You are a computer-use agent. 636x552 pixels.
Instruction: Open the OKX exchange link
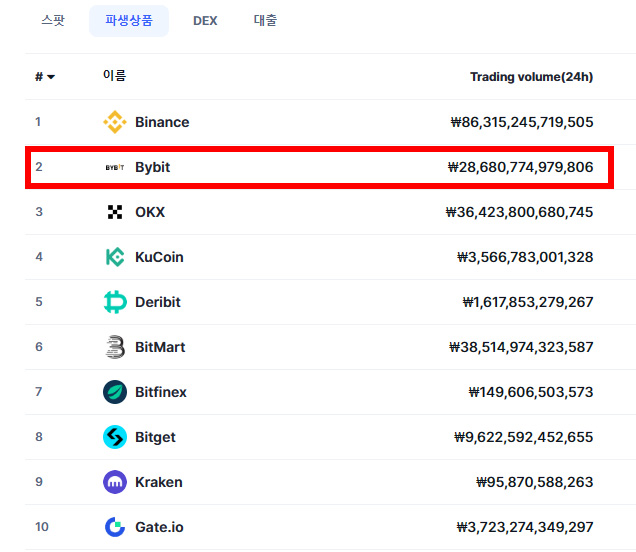150,212
